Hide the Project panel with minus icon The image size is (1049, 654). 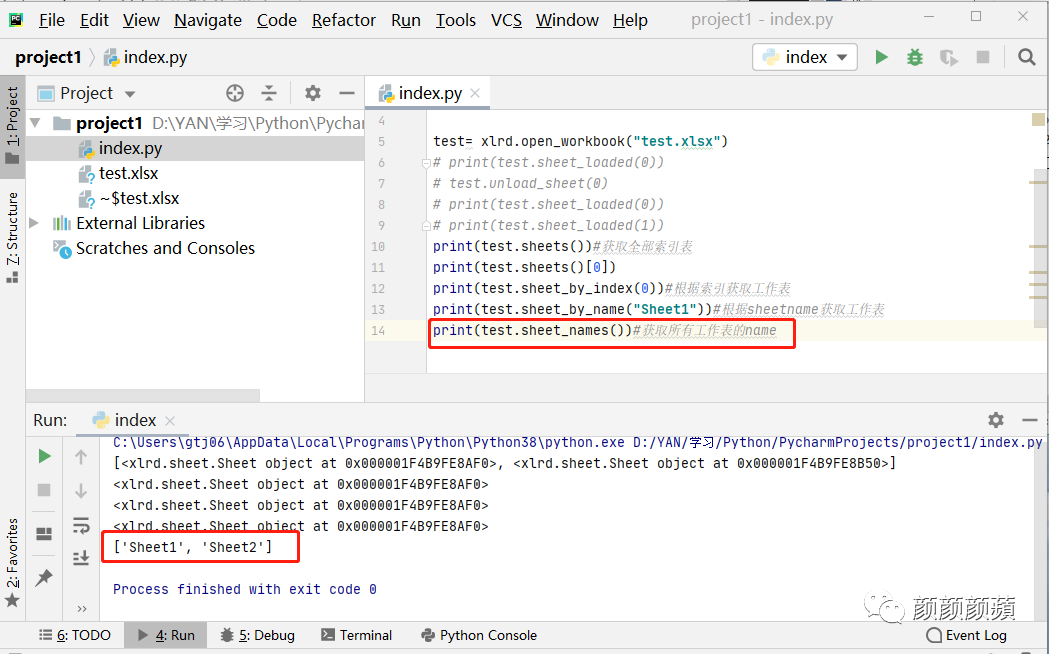click(347, 93)
